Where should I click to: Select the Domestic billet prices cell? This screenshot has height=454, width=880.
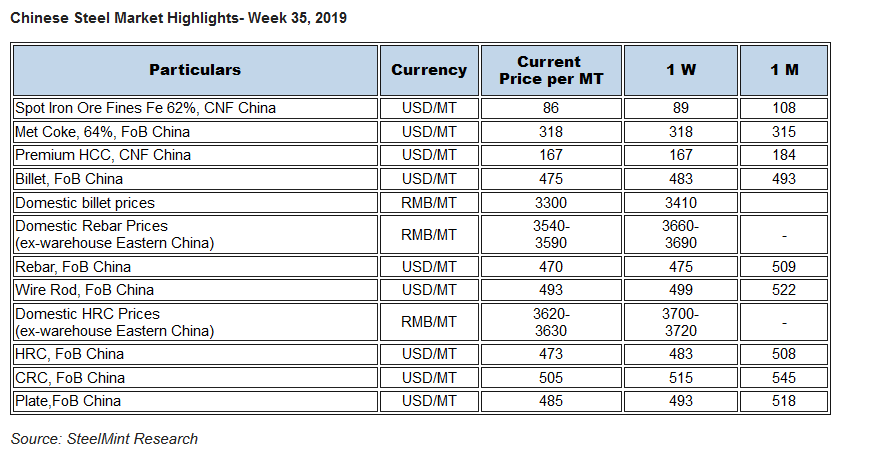[x=195, y=203]
